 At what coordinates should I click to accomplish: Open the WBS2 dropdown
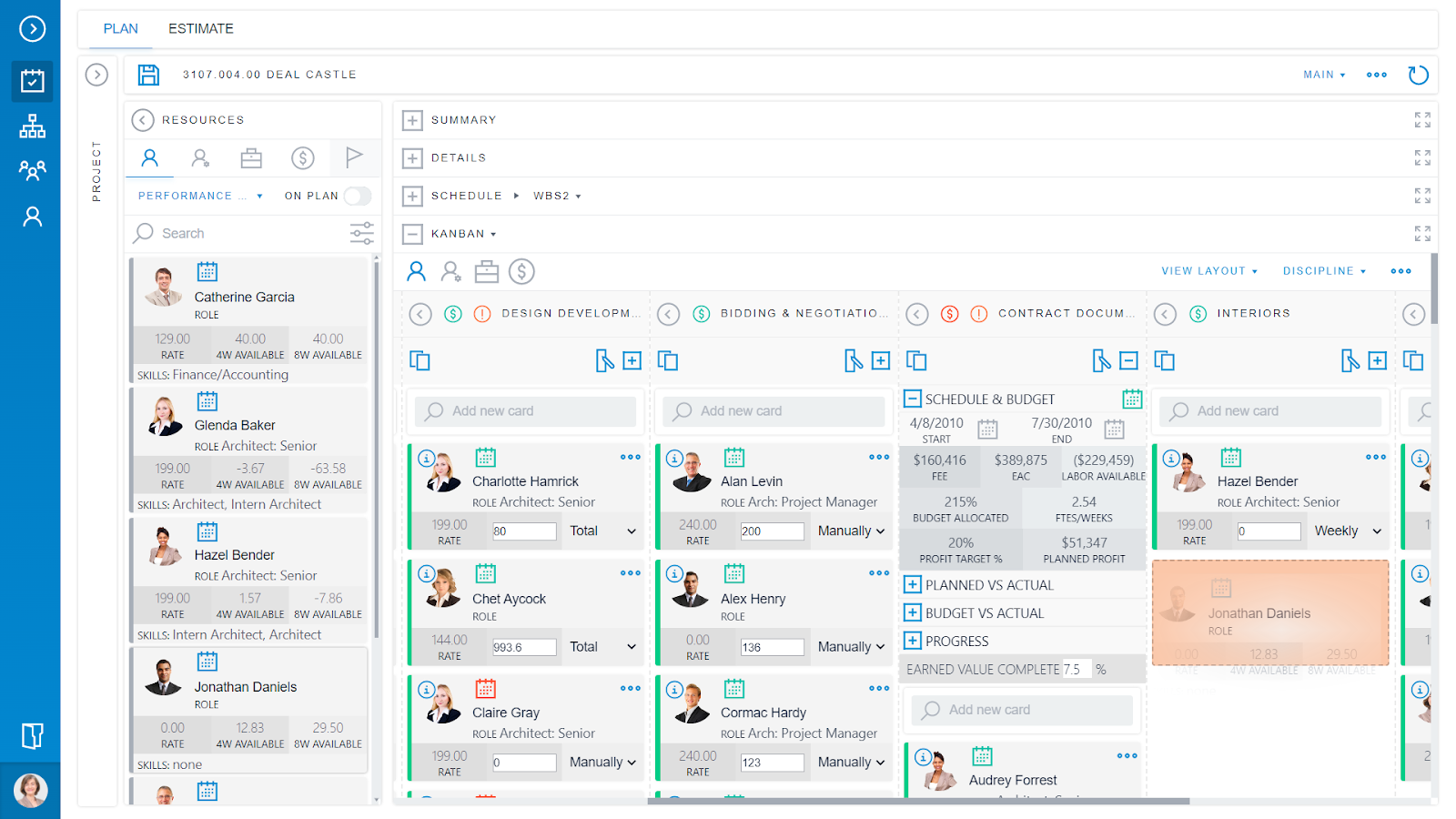click(557, 196)
